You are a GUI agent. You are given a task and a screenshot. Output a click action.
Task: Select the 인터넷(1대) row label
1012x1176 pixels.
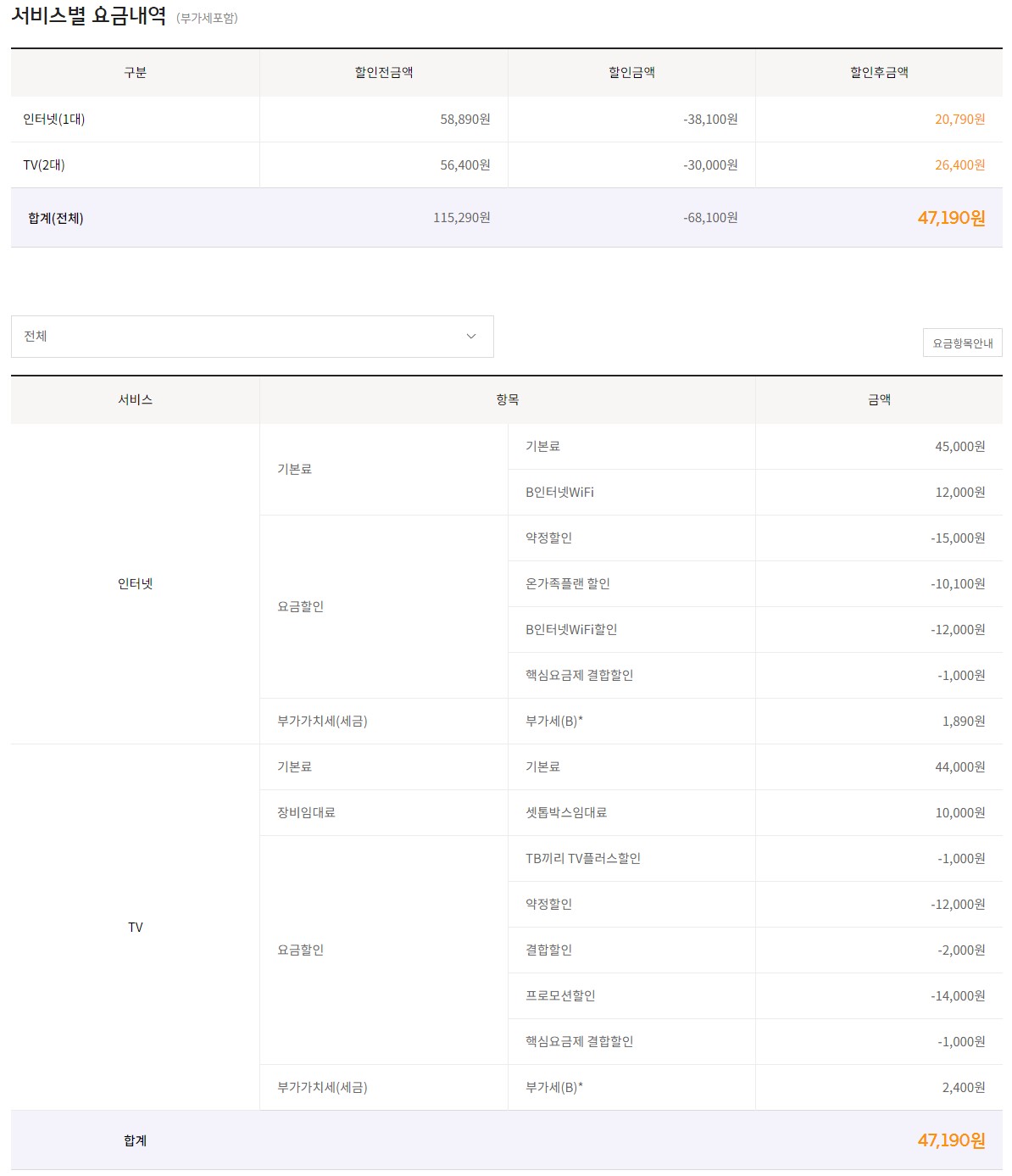[54, 120]
